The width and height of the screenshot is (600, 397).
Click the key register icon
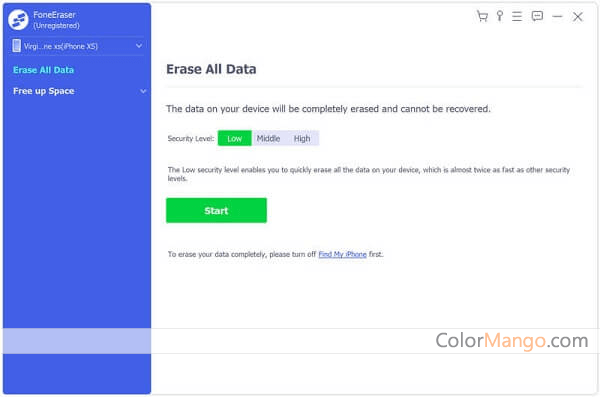pyautogui.click(x=500, y=16)
